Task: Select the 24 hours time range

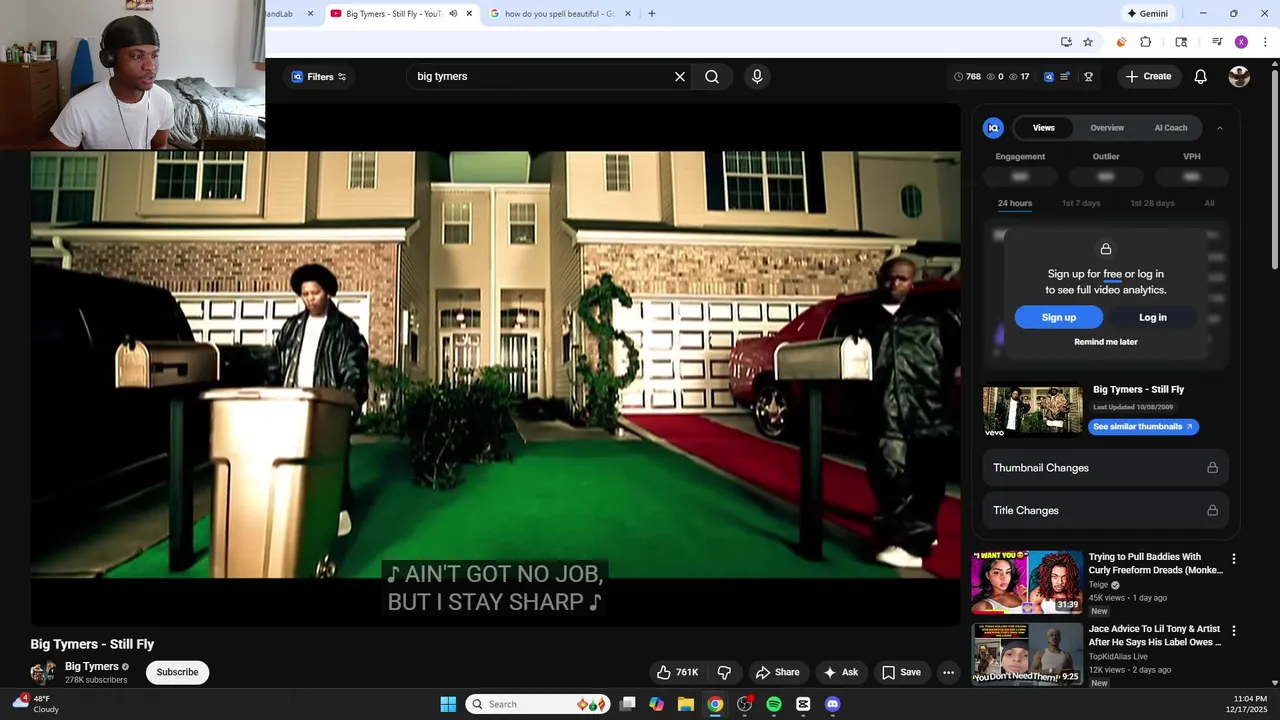Action: (1014, 203)
